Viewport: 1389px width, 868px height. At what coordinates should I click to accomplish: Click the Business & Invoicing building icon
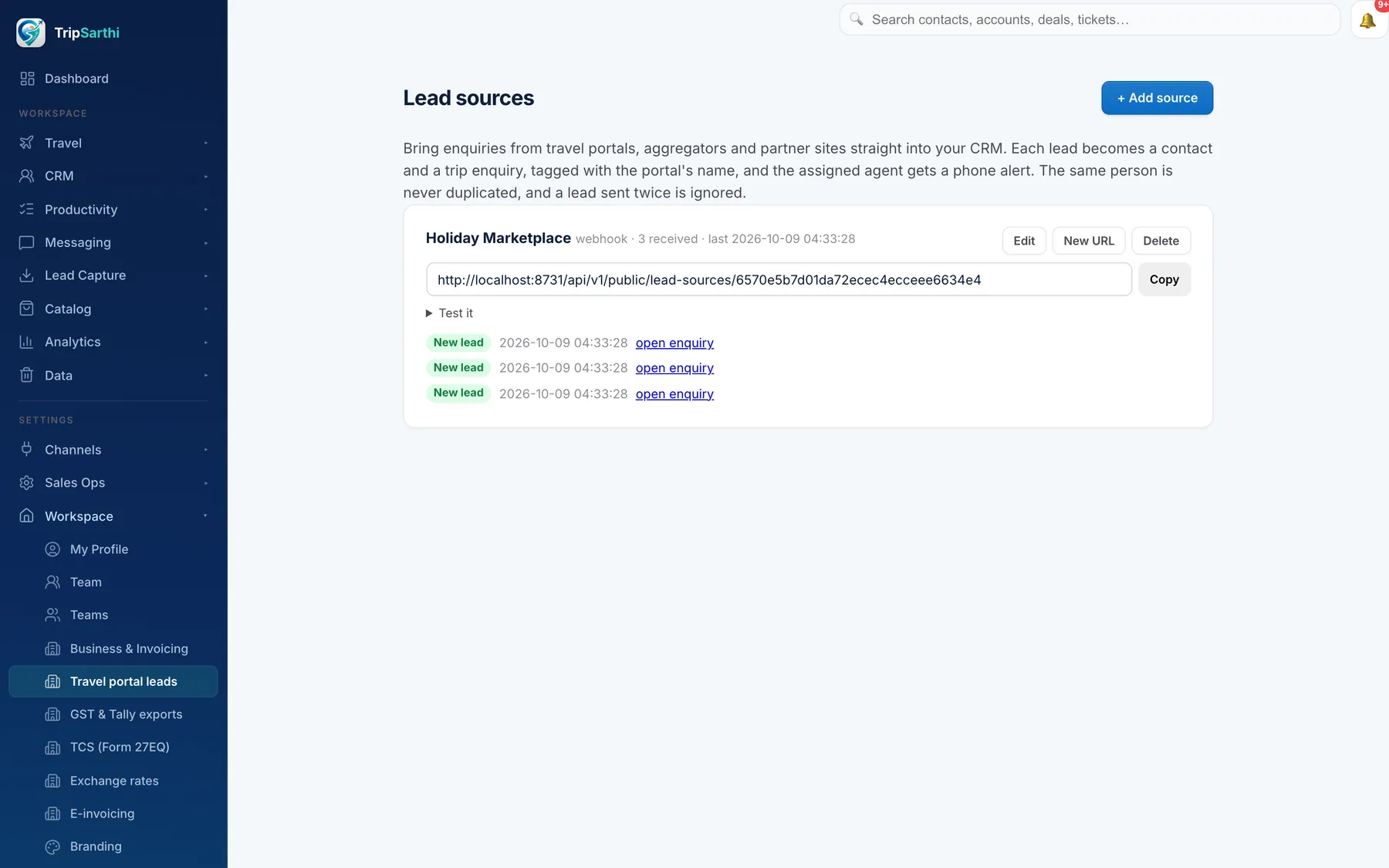52,649
